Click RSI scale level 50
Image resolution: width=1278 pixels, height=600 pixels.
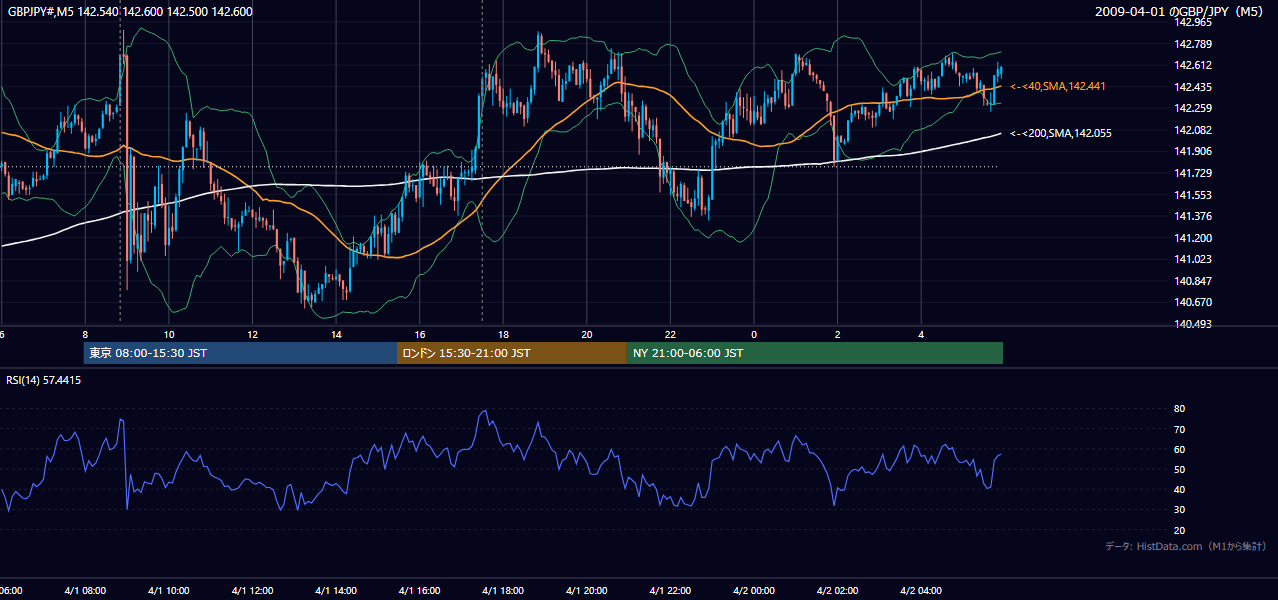[x=1179, y=469]
